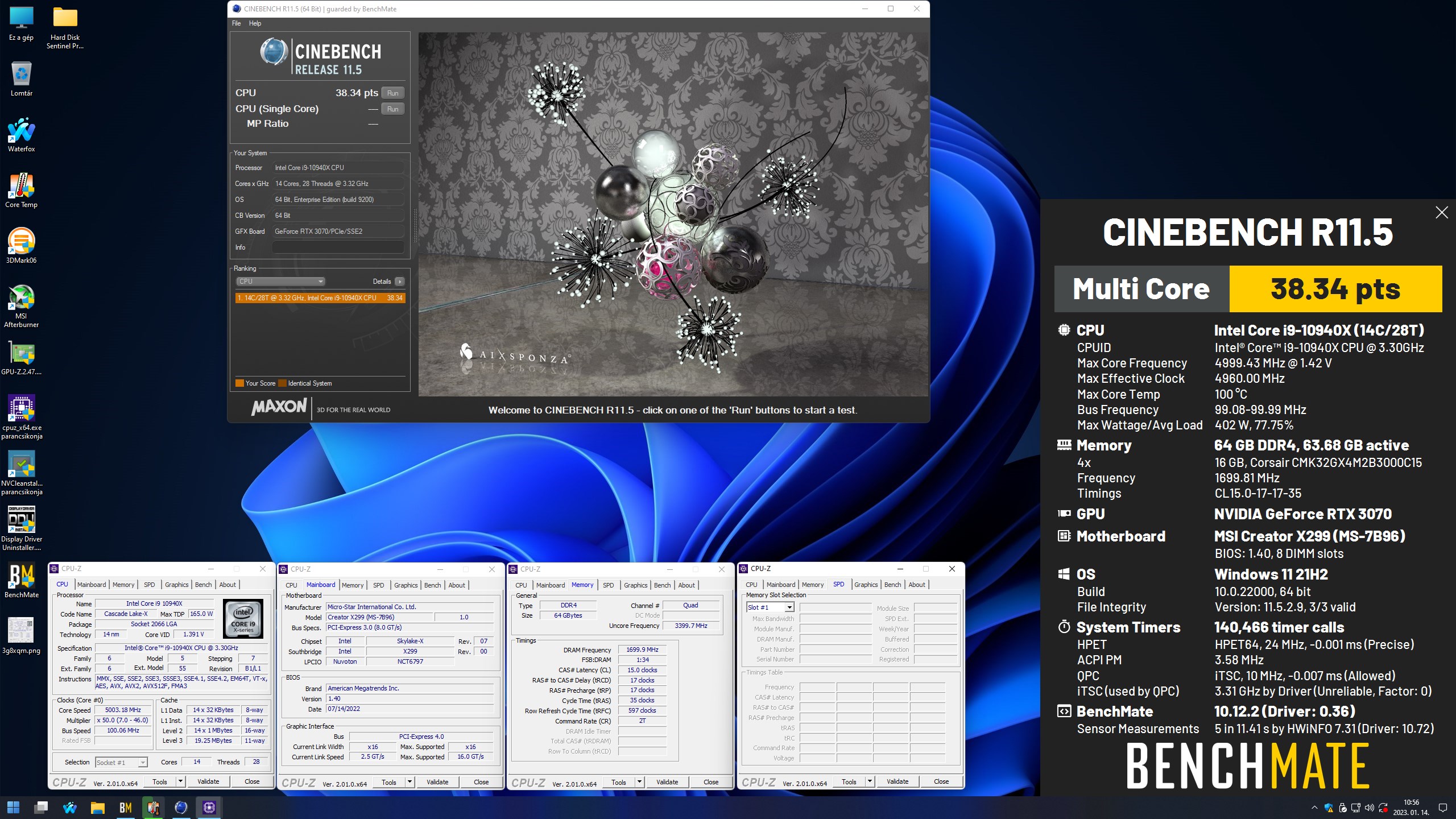Select the GPU-Z.2.47 desktop icon

point(21,358)
